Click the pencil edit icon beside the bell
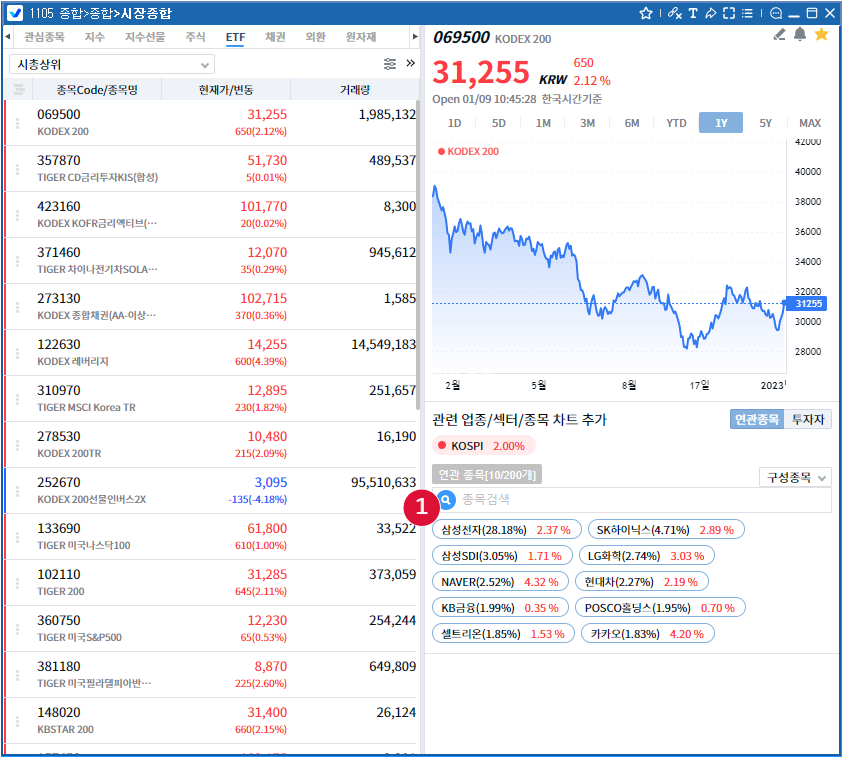 780,35
